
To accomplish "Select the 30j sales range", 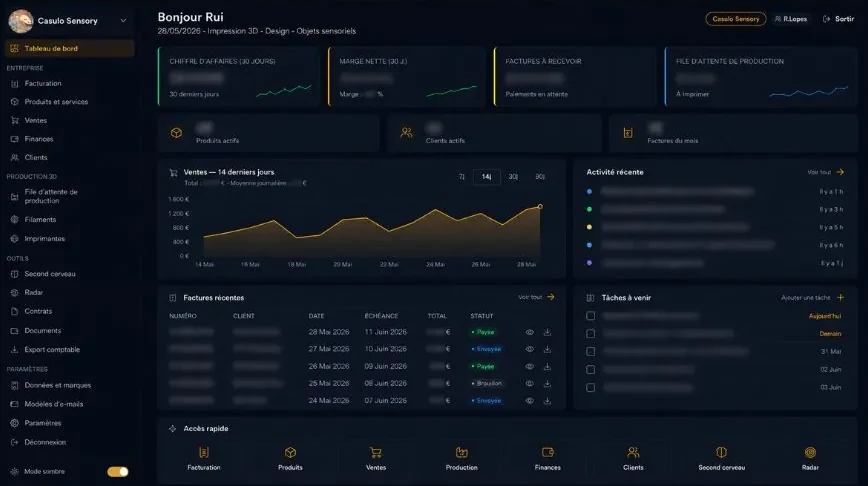I will [x=513, y=177].
